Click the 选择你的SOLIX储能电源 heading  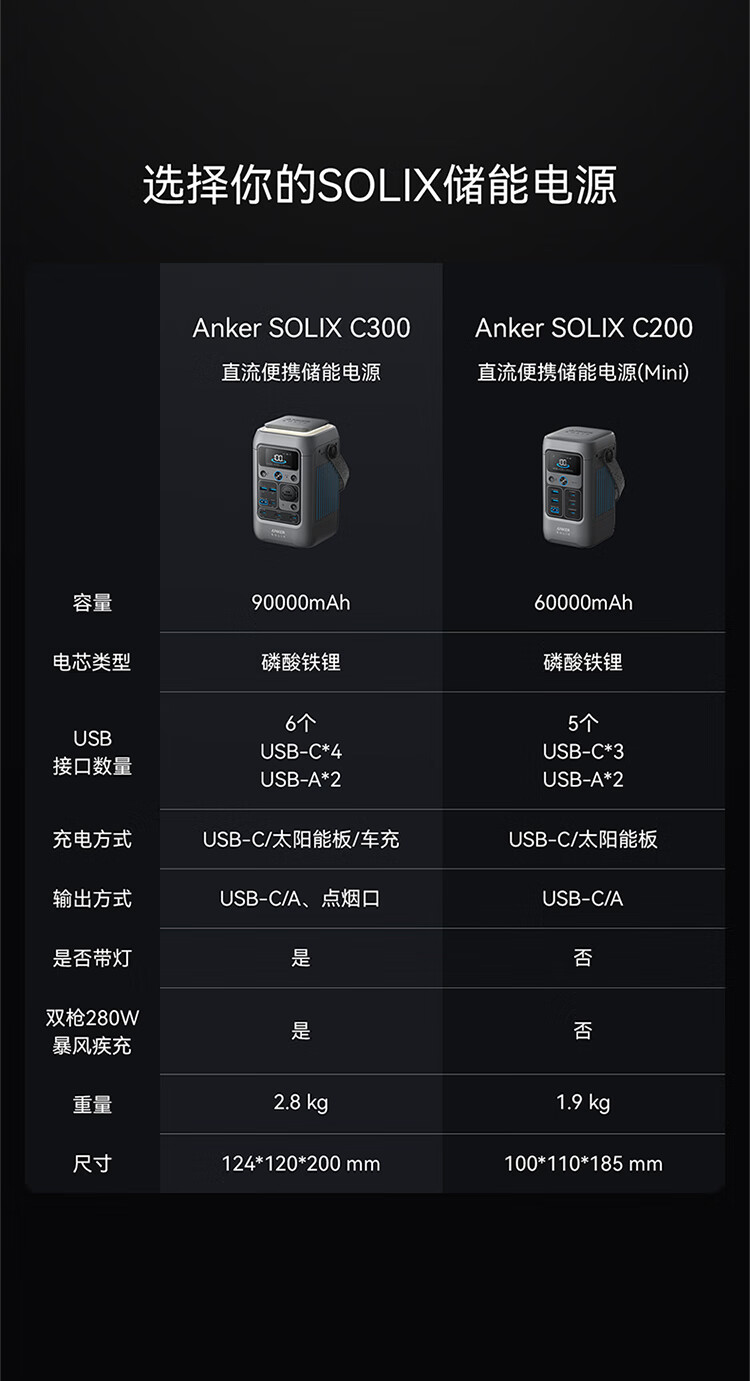(379, 185)
